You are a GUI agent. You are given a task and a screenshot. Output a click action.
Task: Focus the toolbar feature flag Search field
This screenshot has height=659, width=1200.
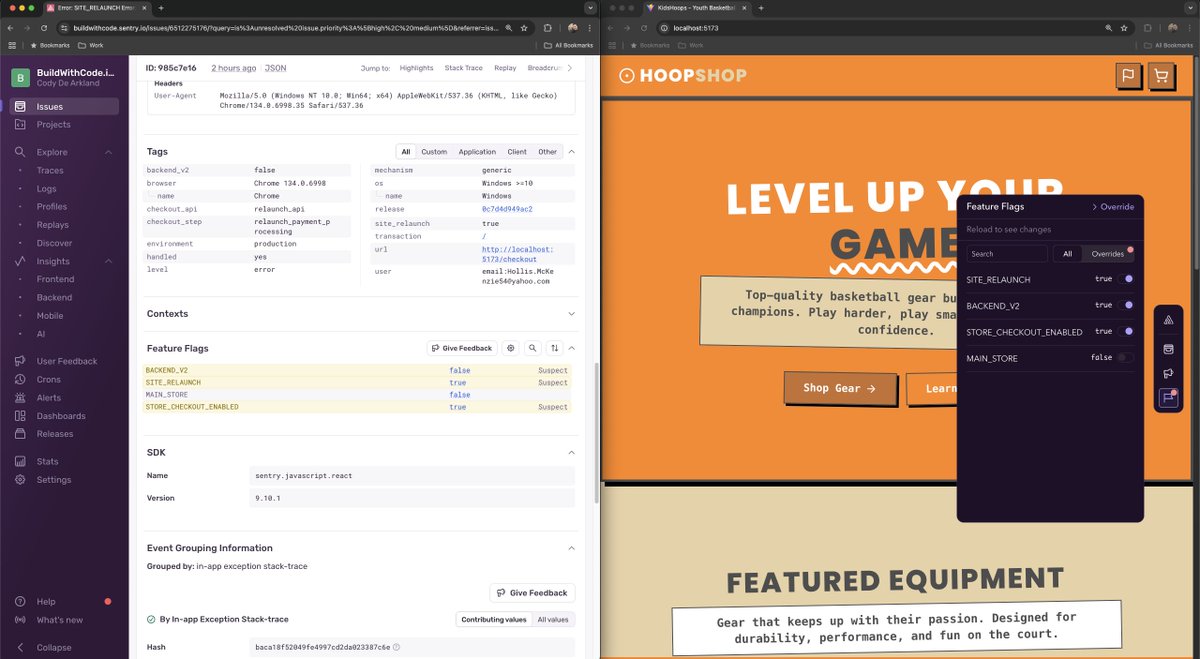1007,254
